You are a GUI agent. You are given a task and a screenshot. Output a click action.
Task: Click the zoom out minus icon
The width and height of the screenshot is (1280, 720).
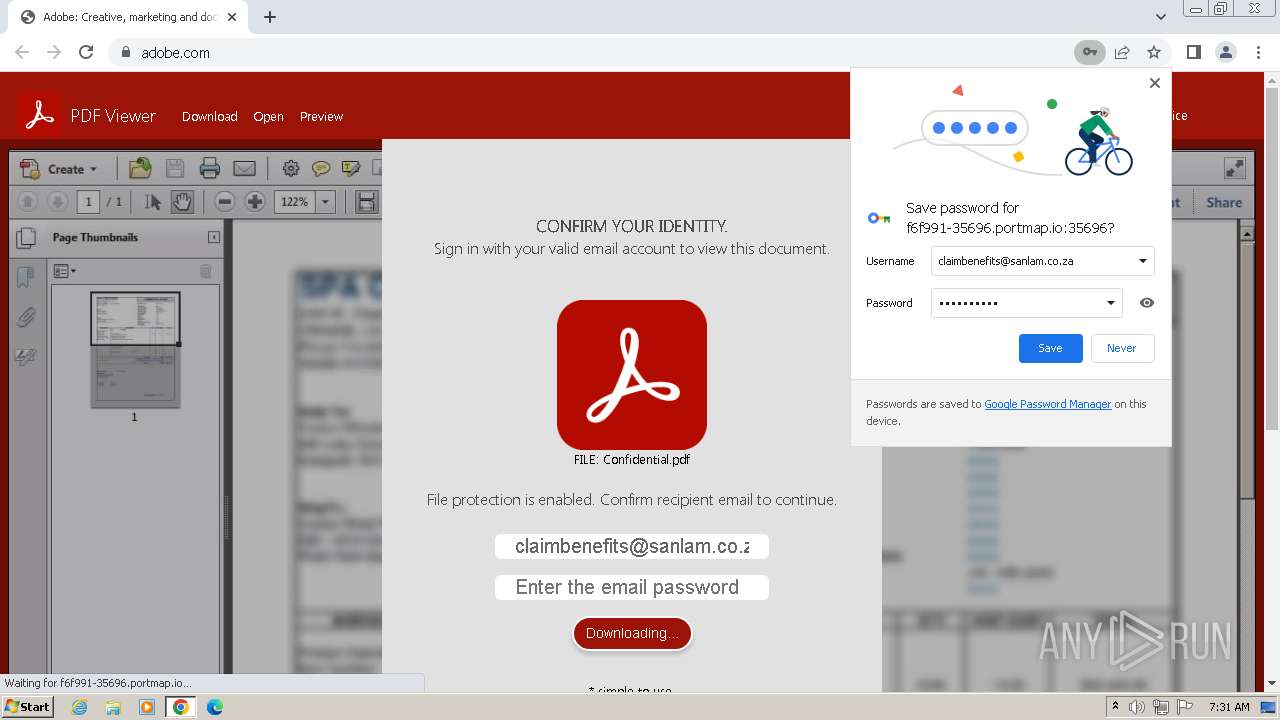pyautogui.click(x=225, y=202)
